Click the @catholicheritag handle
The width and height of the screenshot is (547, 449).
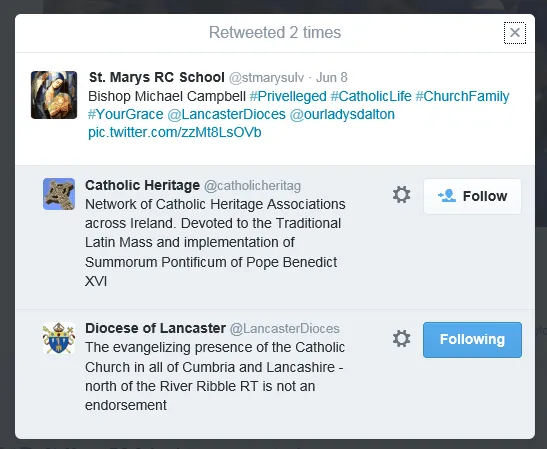(252, 186)
